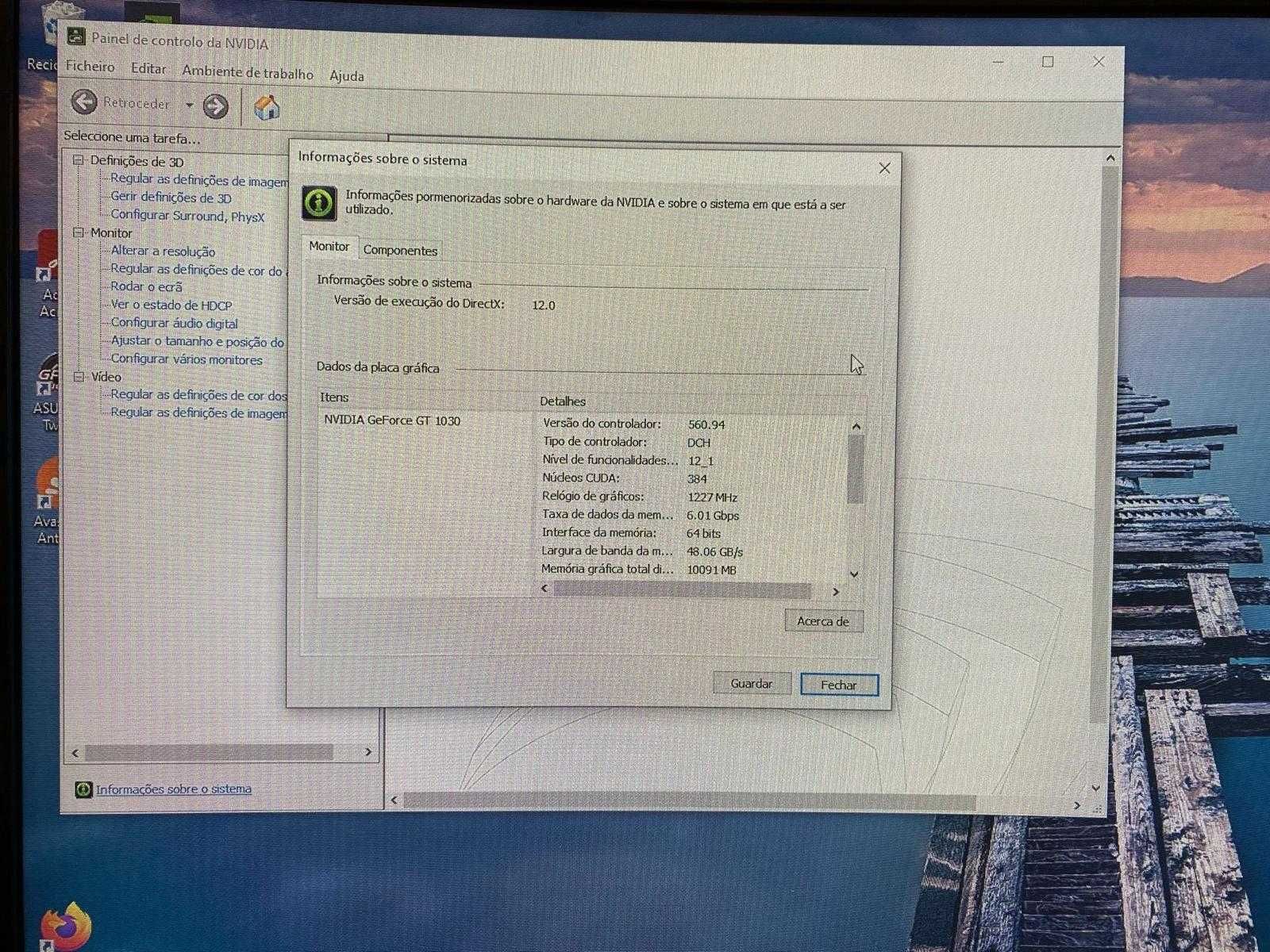1270x952 pixels.
Task: Click the Firefox desktop icon
Action: (66, 926)
